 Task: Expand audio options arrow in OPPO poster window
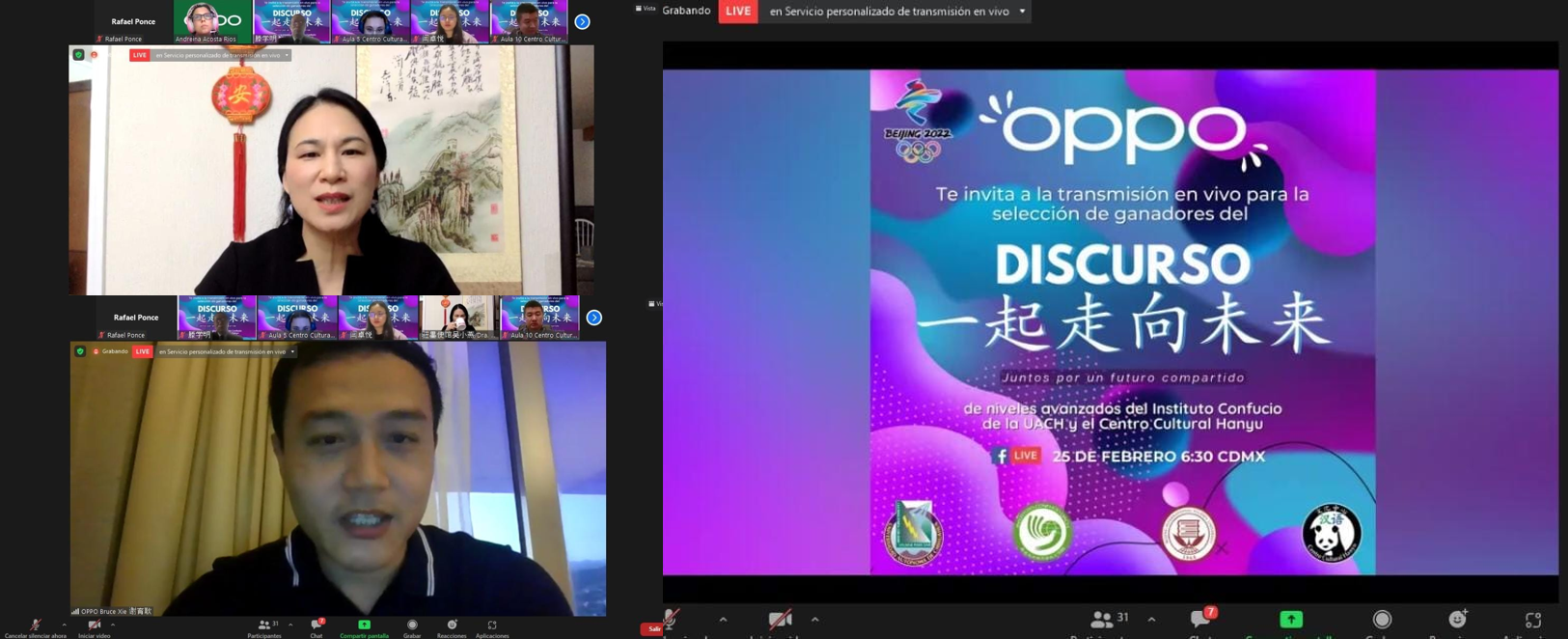tap(723, 620)
